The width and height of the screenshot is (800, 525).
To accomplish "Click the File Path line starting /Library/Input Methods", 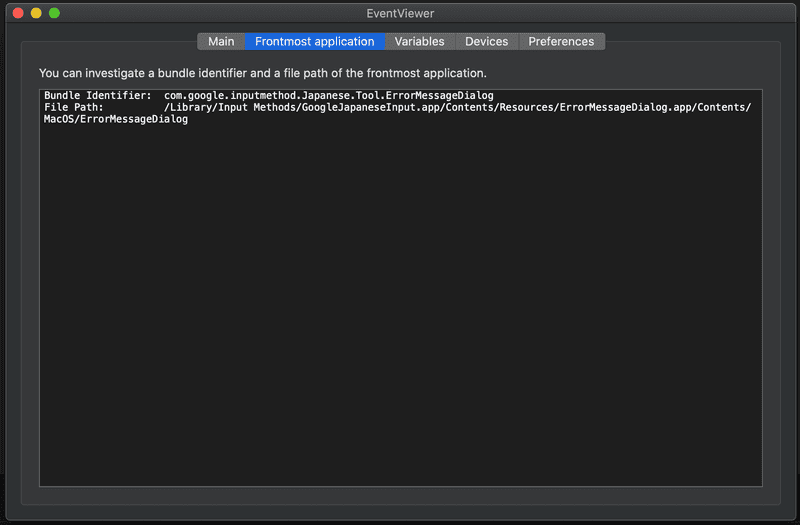I will (457, 107).
